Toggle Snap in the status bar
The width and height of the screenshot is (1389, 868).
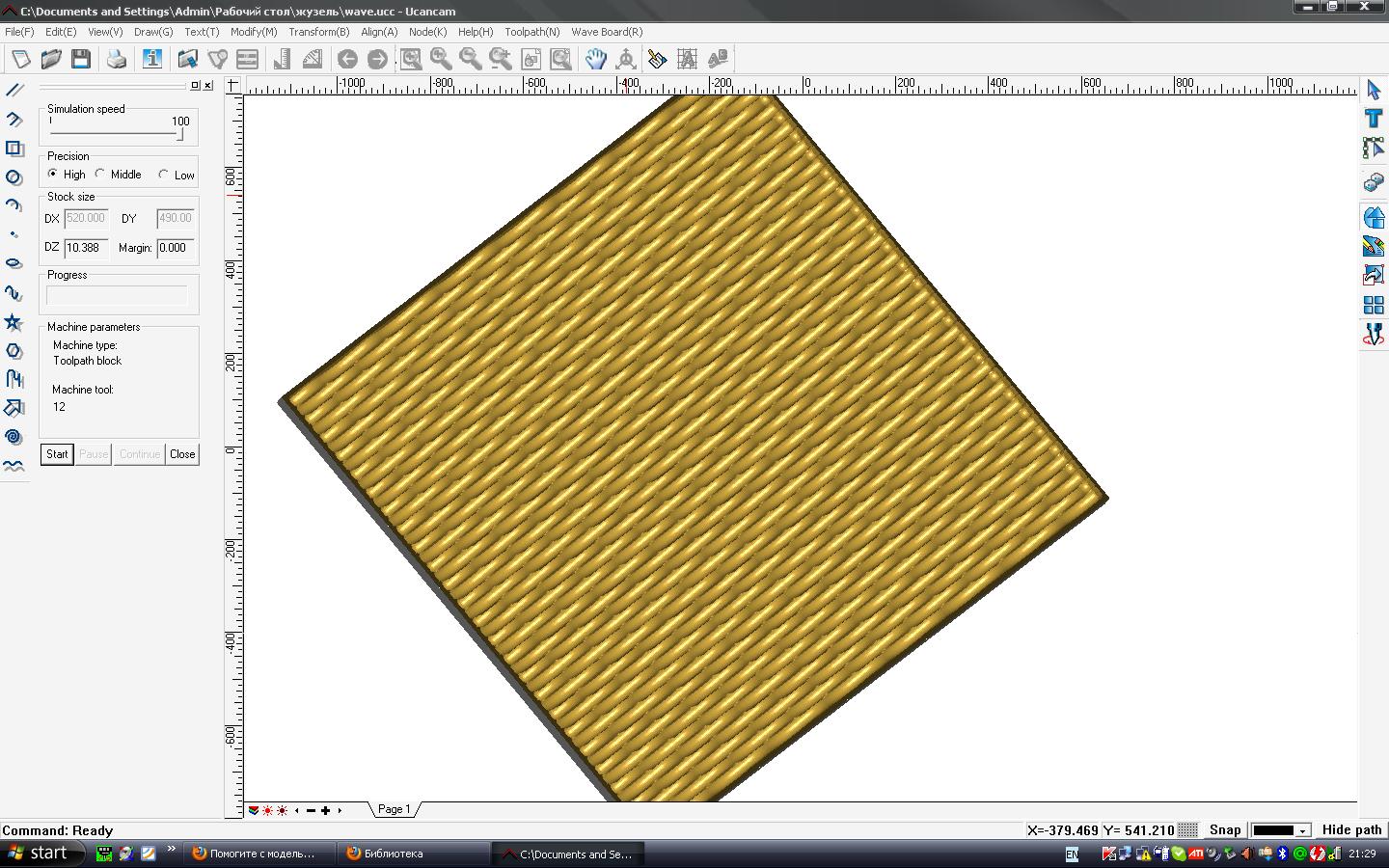1225,829
